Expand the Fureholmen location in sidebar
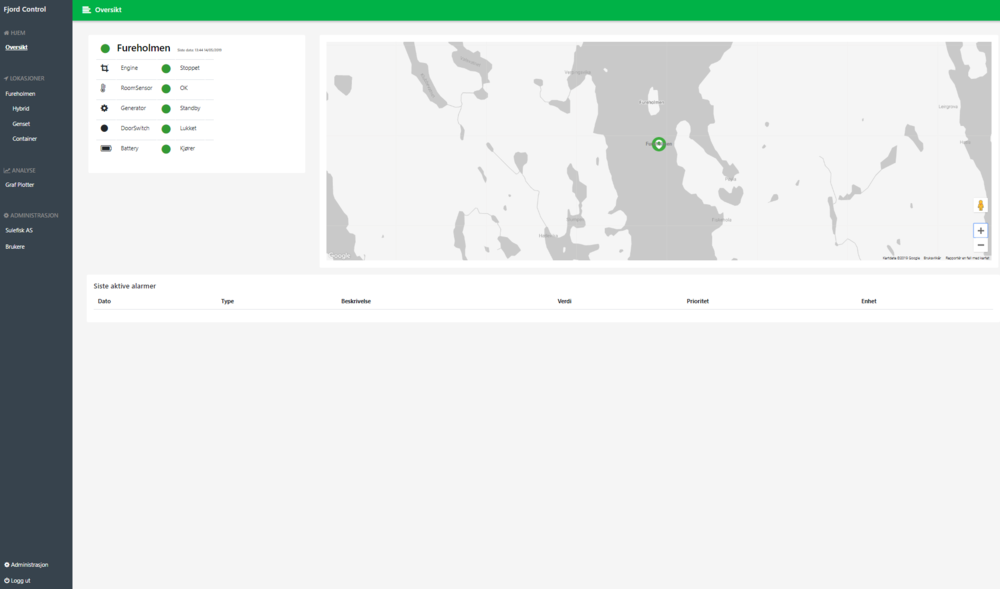The width and height of the screenshot is (1000, 589). click(x=20, y=94)
